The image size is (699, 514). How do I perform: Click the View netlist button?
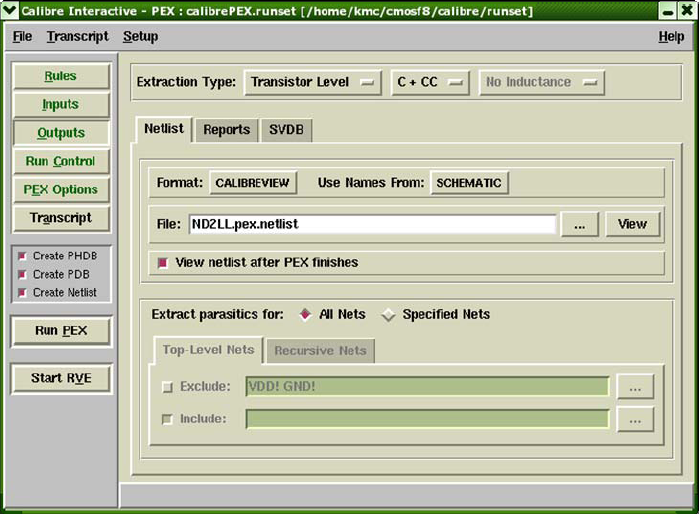click(x=632, y=224)
